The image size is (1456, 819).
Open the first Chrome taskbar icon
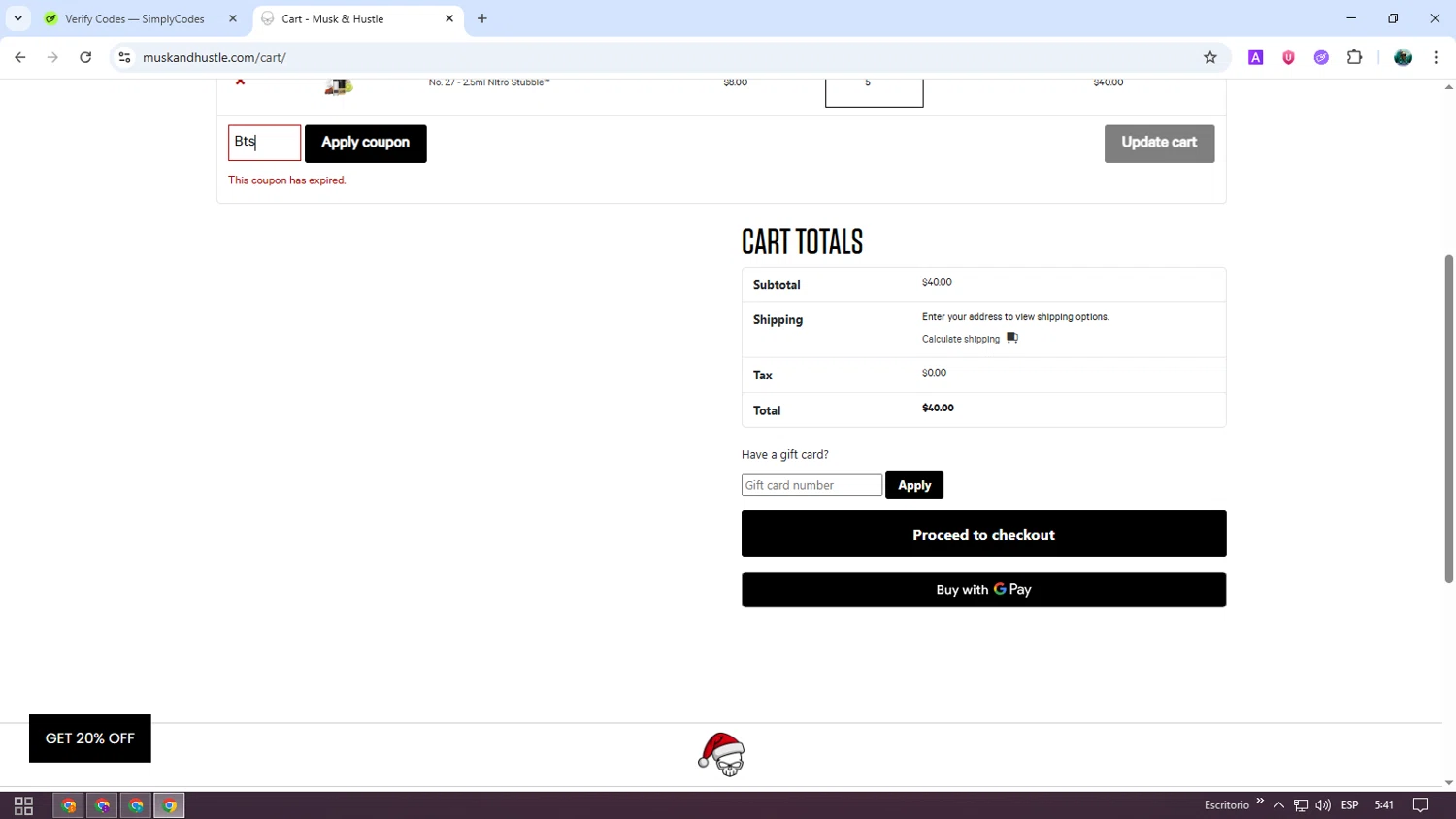click(68, 805)
